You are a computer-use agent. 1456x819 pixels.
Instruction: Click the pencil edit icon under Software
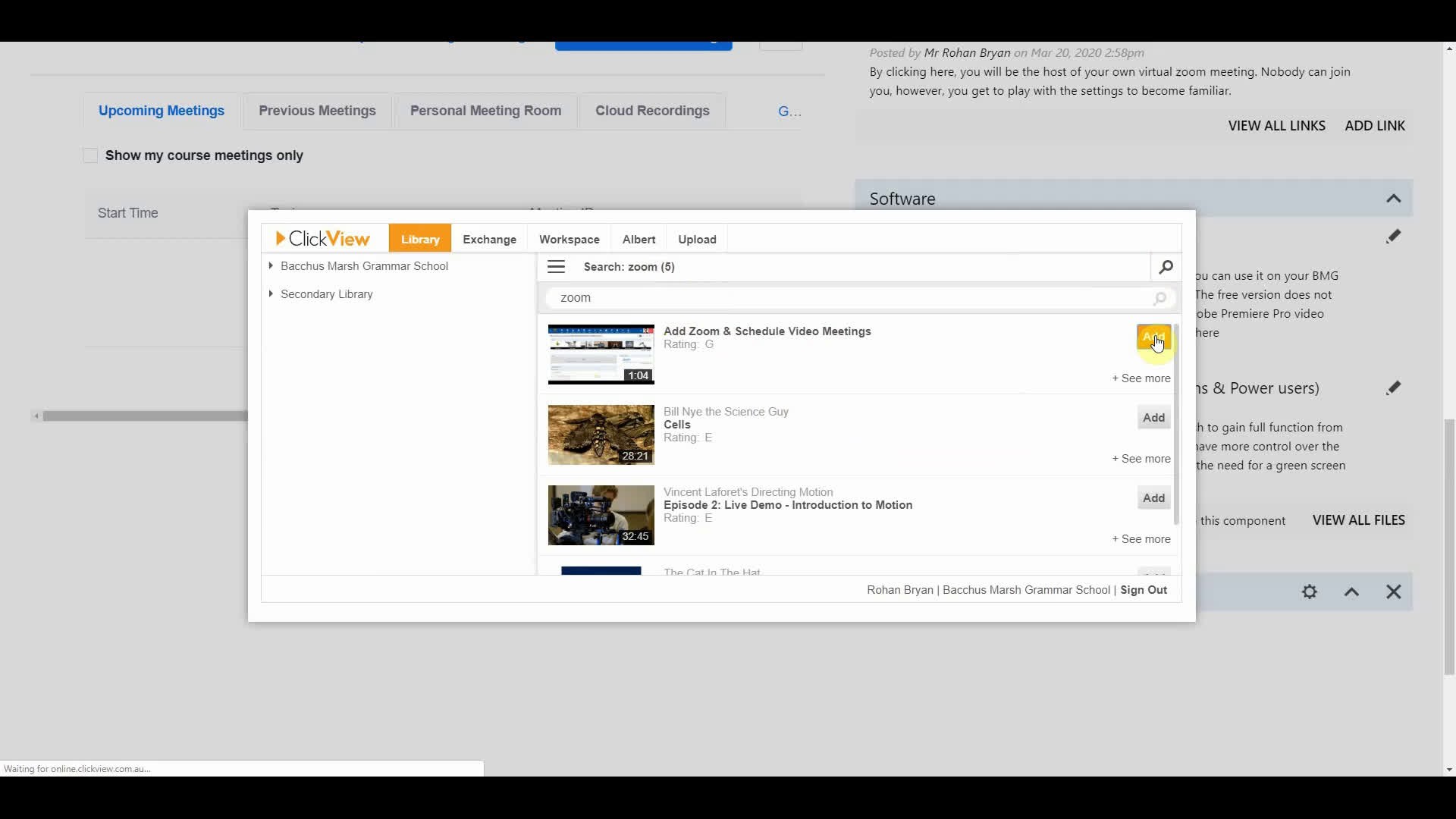coord(1393,237)
